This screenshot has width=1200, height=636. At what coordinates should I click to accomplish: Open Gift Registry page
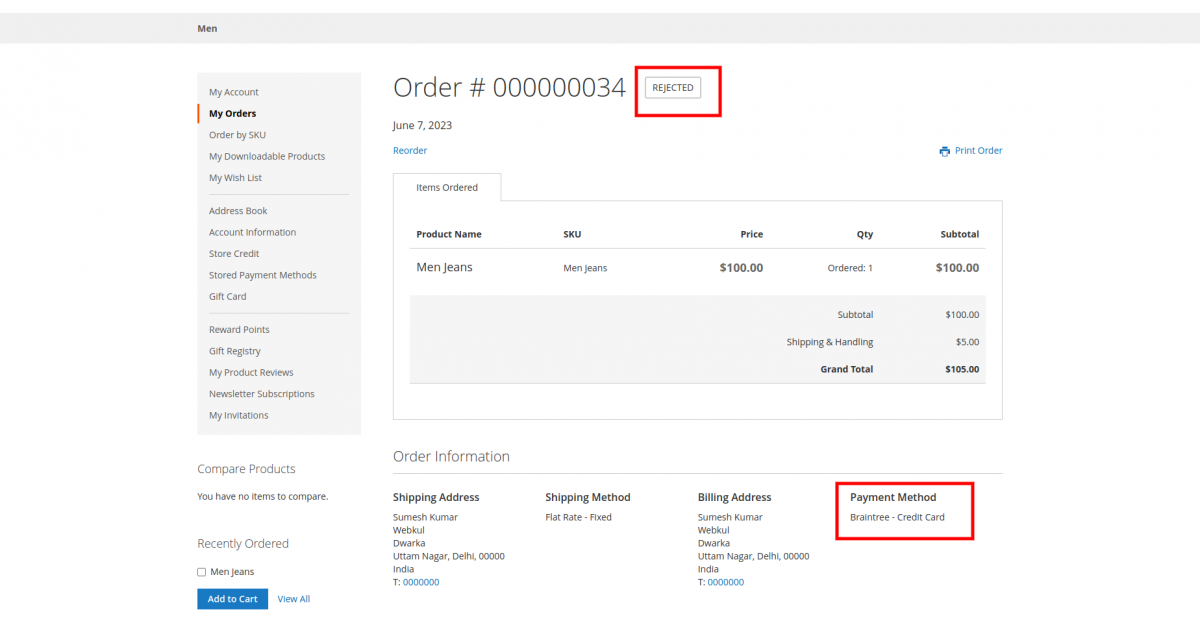coord(235,351)
